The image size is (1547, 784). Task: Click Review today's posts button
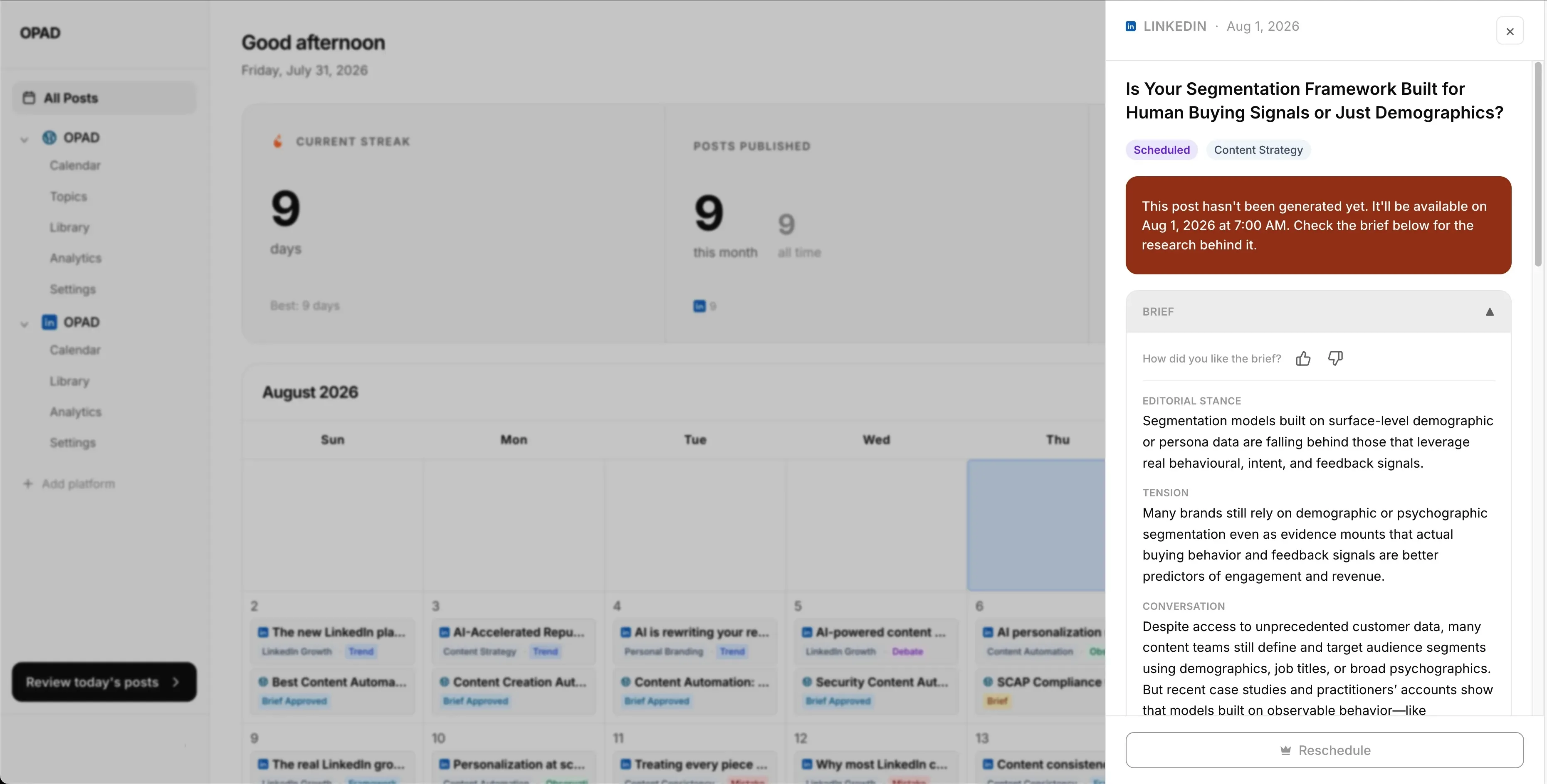104,682
